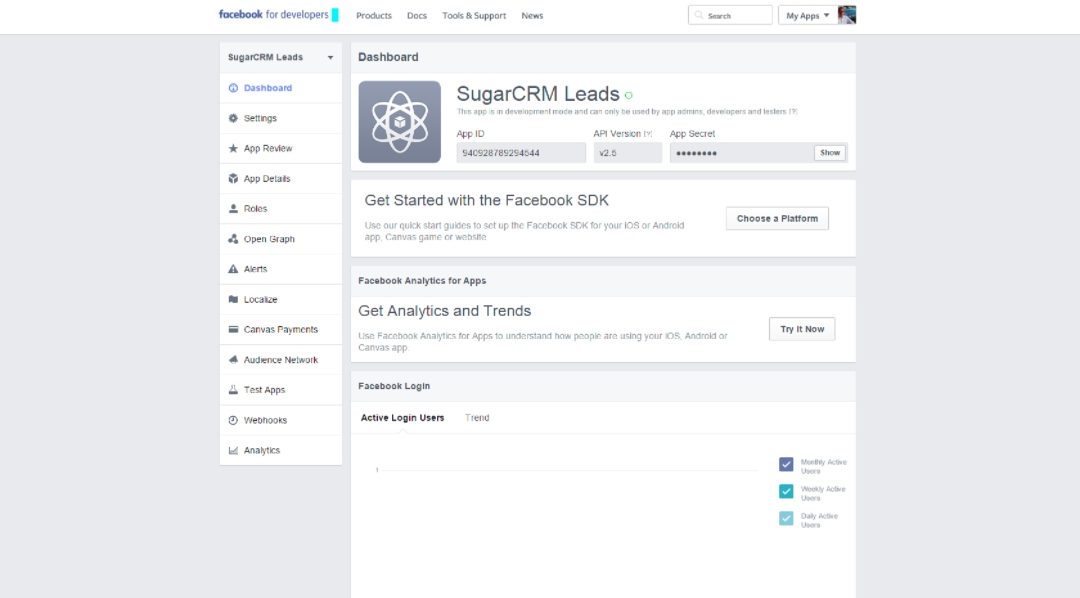Click the Facebook Analytics for Apps heading
1080x598 pixels.
422,281
